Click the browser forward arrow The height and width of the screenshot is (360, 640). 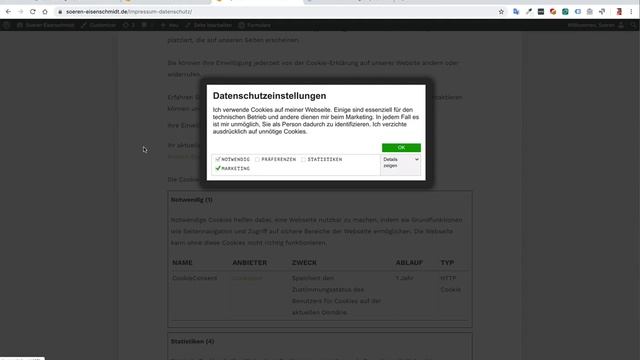coord(20,12)
